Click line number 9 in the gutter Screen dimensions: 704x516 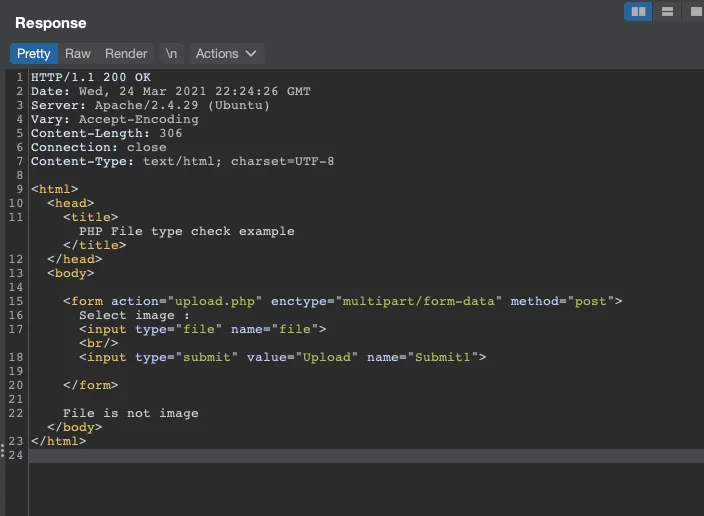pos(19,189)
